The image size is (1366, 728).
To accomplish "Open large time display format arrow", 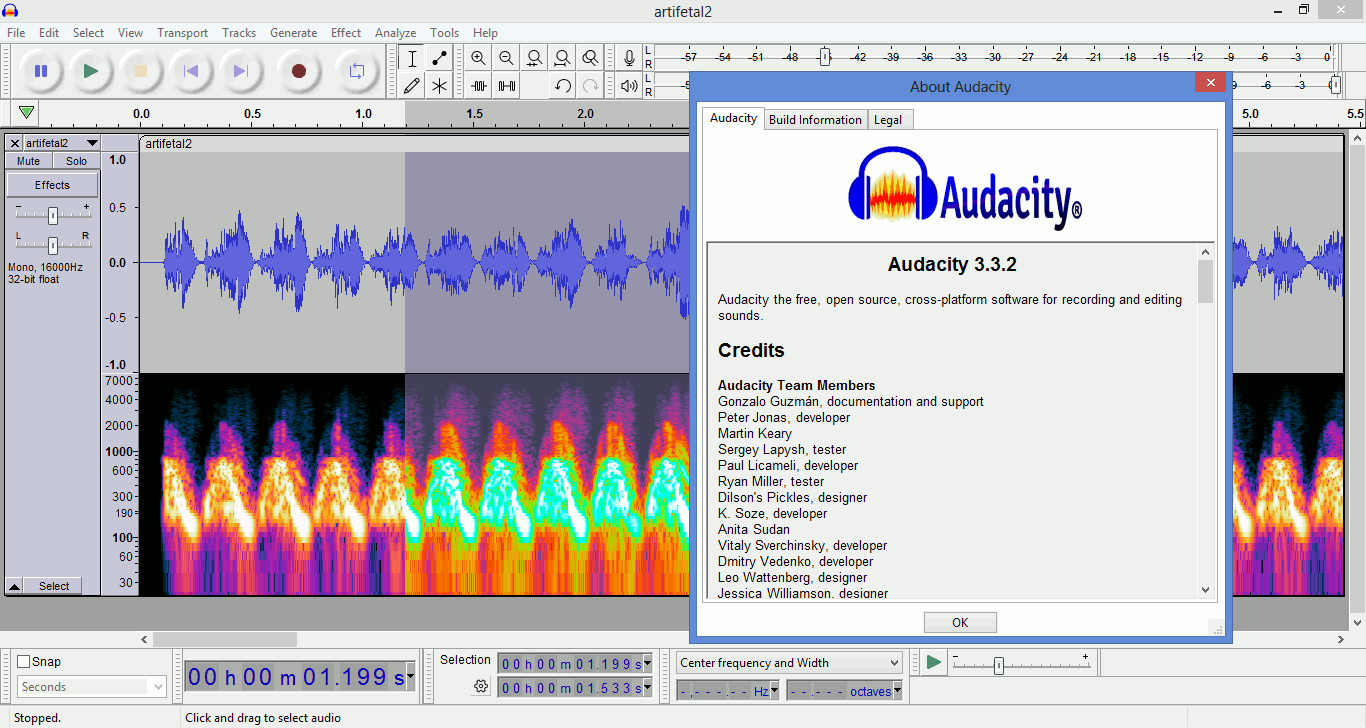I will (x=410, y=677).
